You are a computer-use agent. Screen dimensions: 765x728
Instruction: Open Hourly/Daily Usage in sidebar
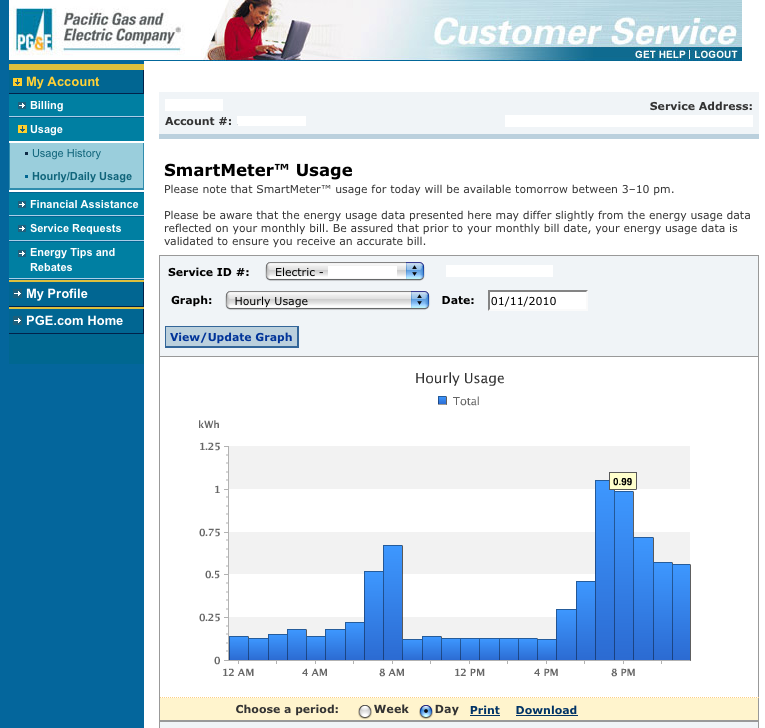82,176
